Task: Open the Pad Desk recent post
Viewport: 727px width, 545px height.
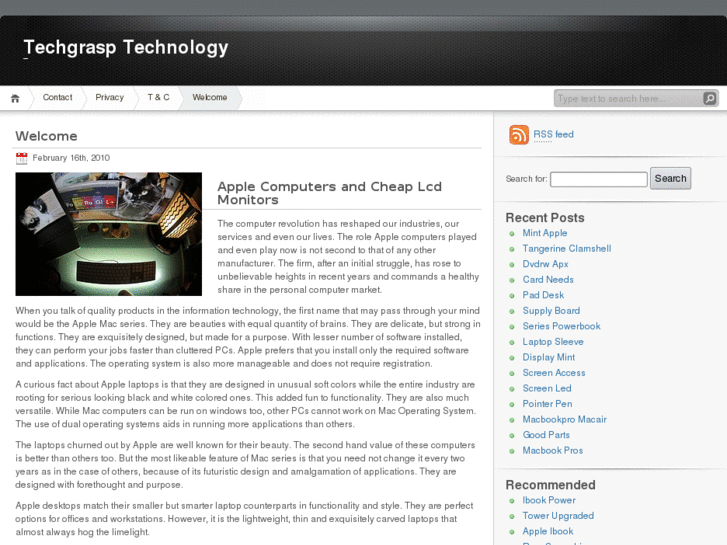Action: point(543,295)
